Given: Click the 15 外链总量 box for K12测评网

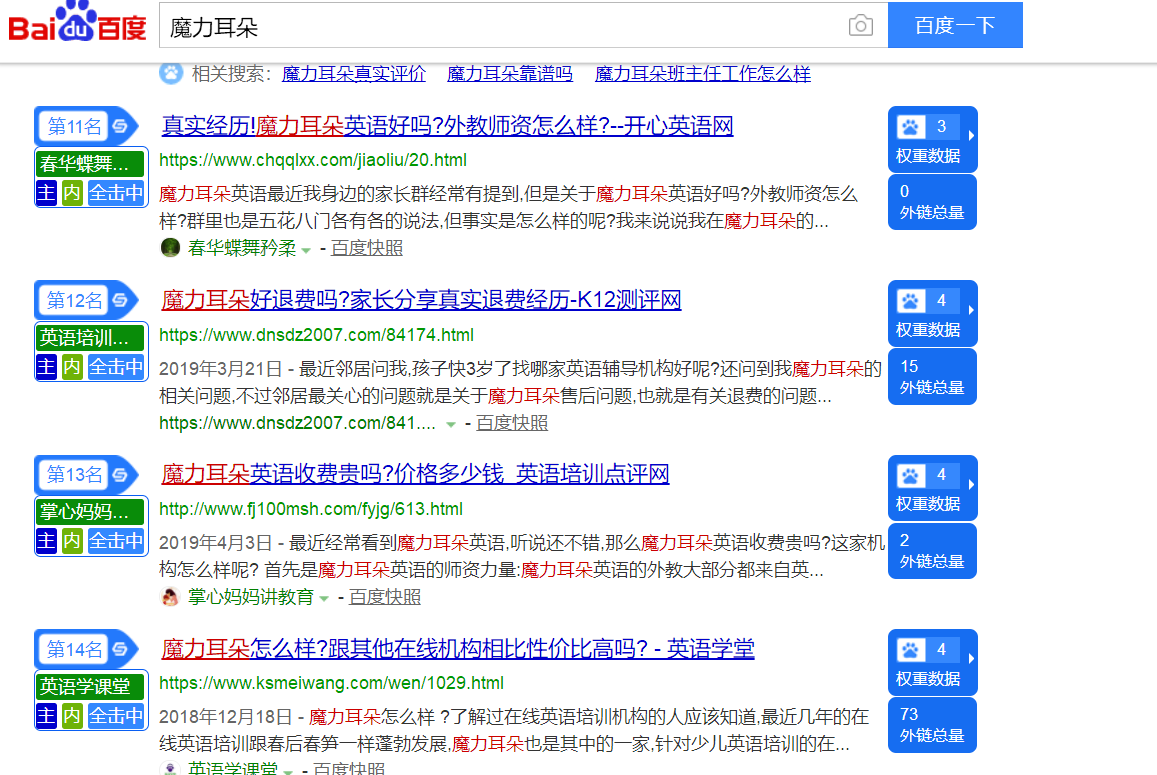Looking at the screenshot, I should (x=933, y=376).
